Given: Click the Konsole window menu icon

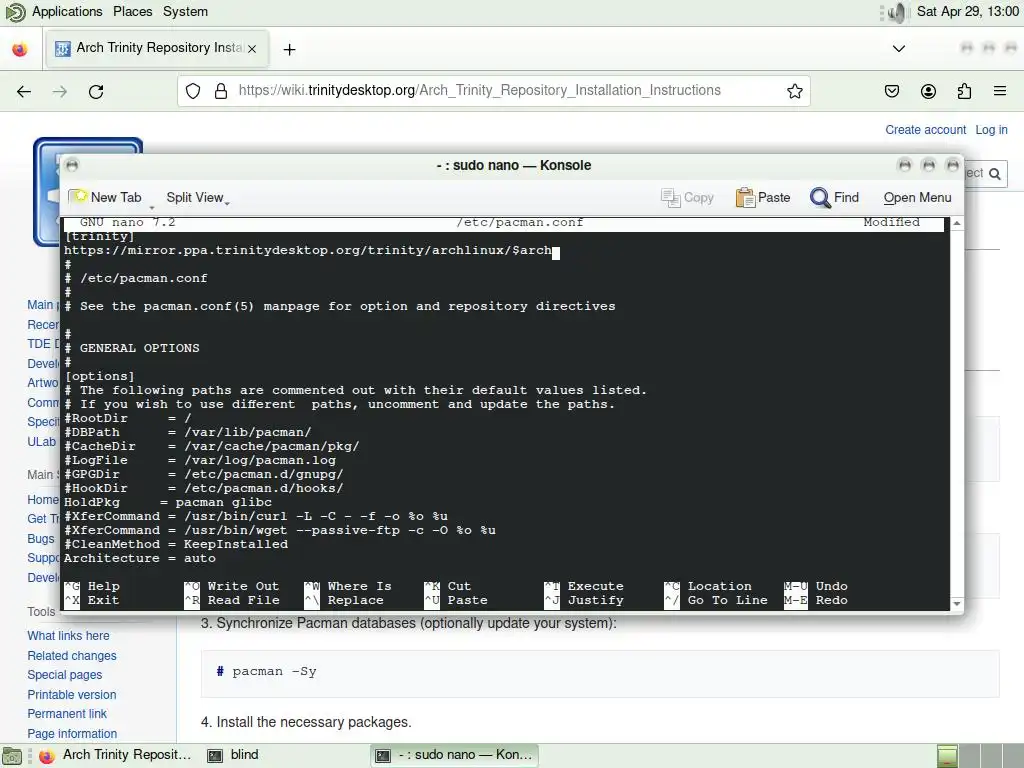Looking at the screenshot, I should [72, 165].
